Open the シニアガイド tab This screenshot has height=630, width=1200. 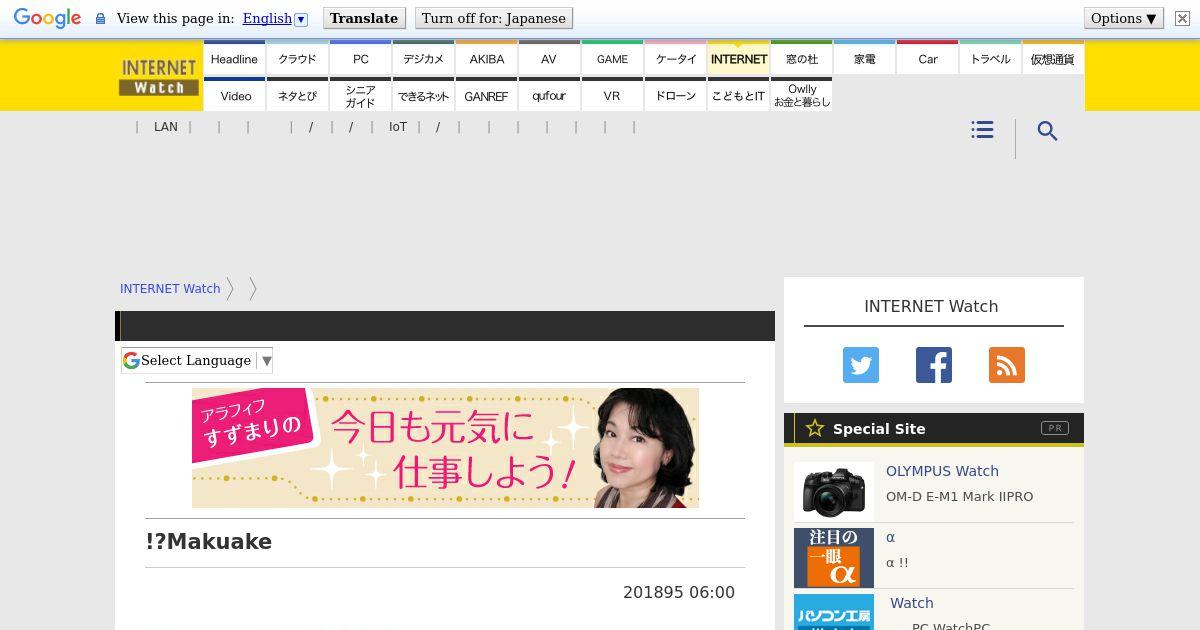tap(360, 95)
